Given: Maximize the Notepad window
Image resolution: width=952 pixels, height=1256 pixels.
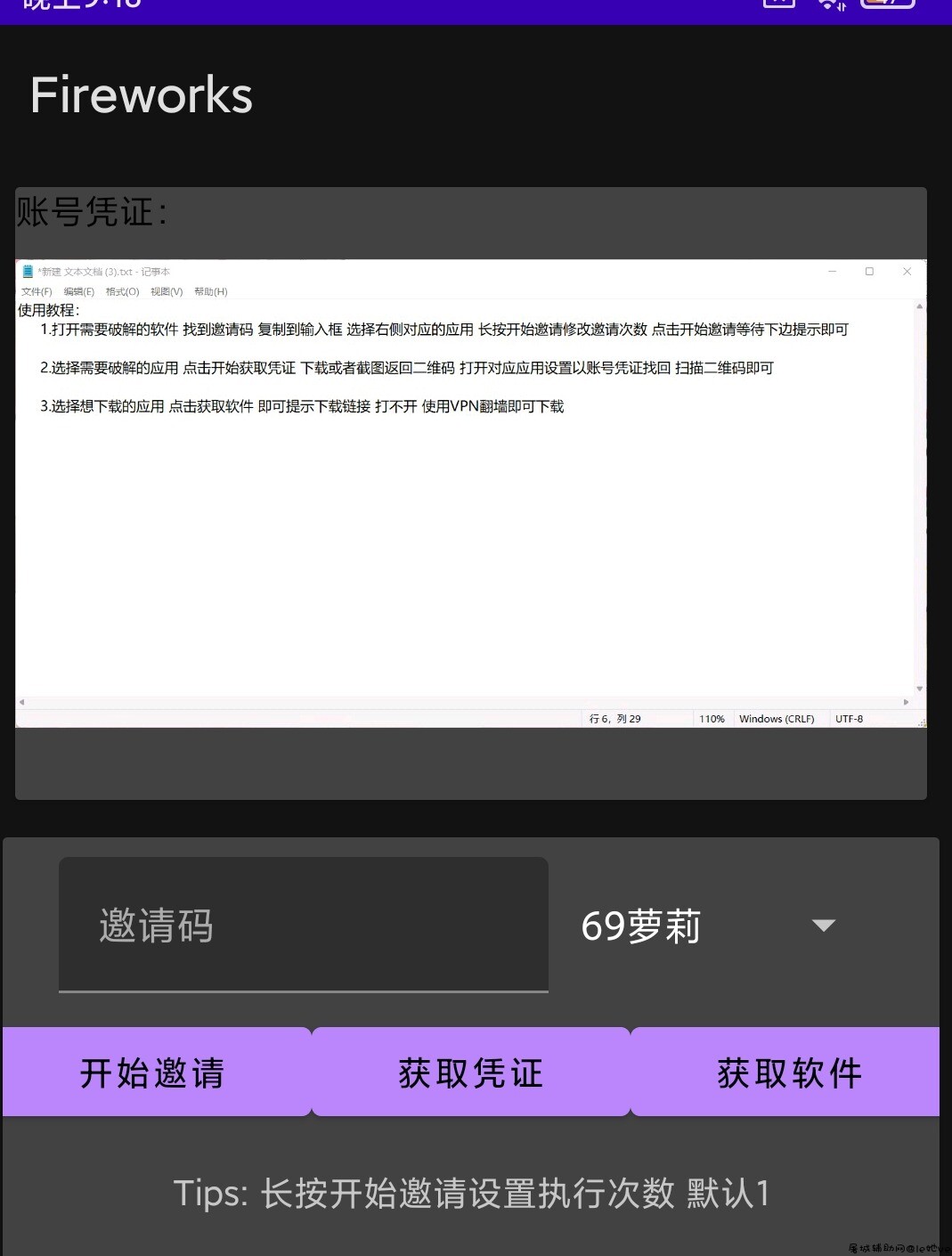Looking at the screenshot, I should (869, 272).
